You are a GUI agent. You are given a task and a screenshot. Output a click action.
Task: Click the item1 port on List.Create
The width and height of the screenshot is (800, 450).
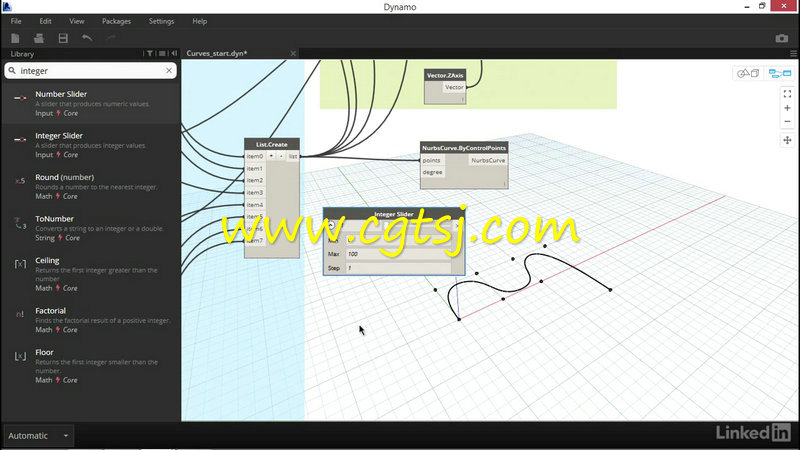coord(255,168)
